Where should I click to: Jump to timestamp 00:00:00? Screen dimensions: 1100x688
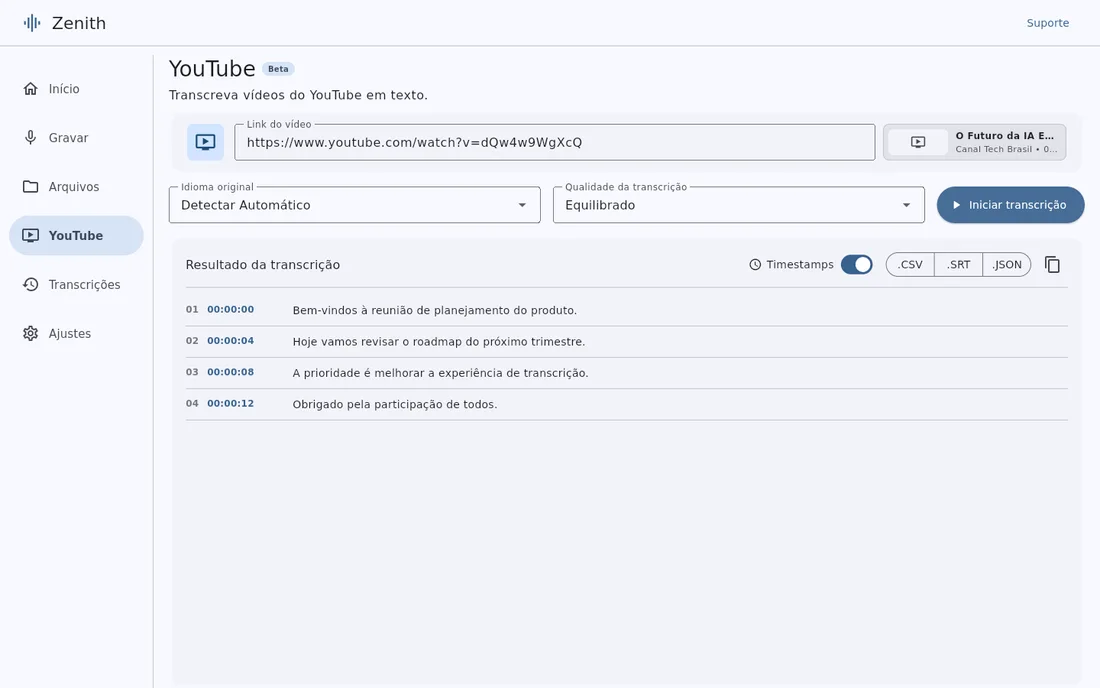click(230, 309)
